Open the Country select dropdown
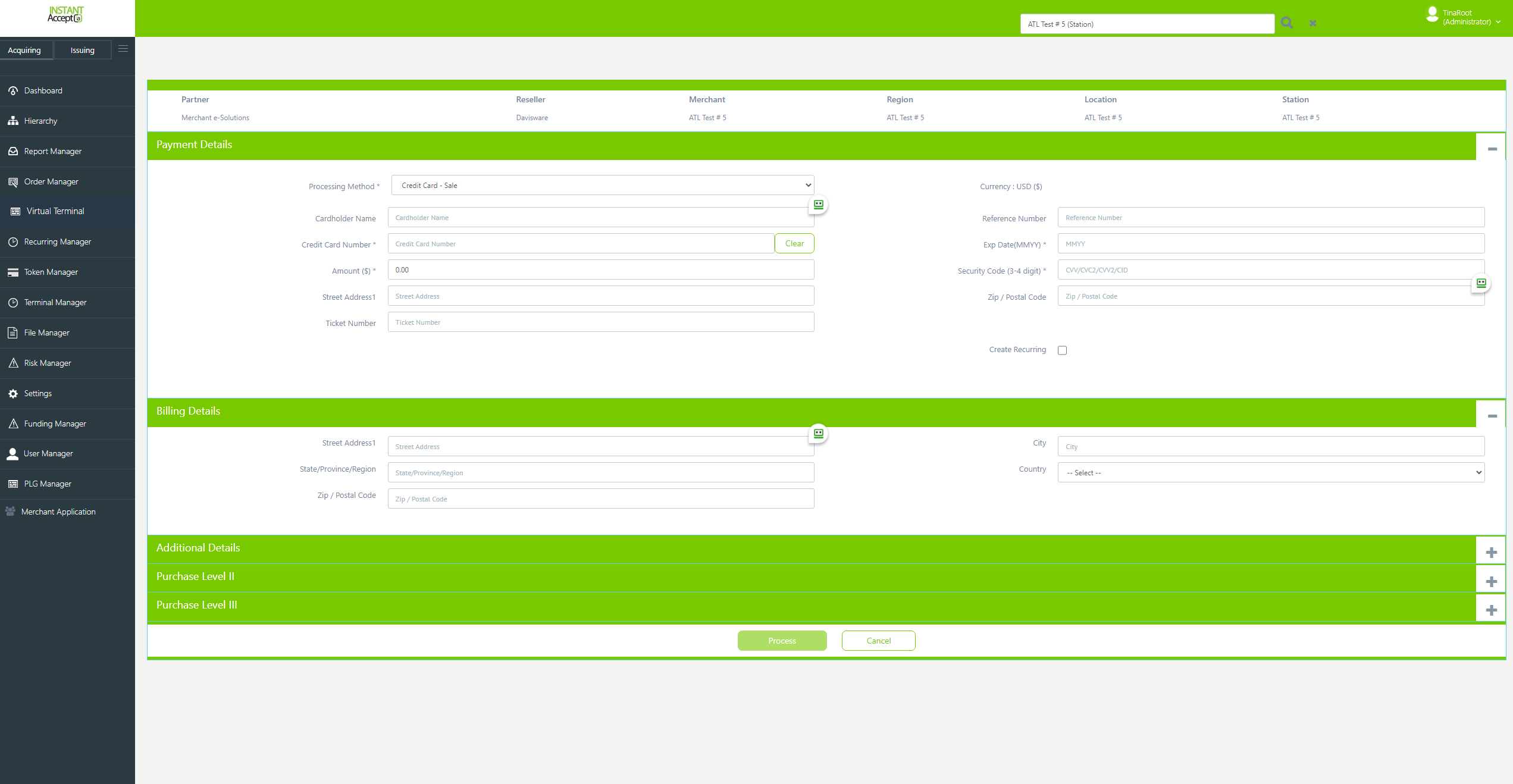Viewport: 1513px width, 784px height. point(1271,473)
